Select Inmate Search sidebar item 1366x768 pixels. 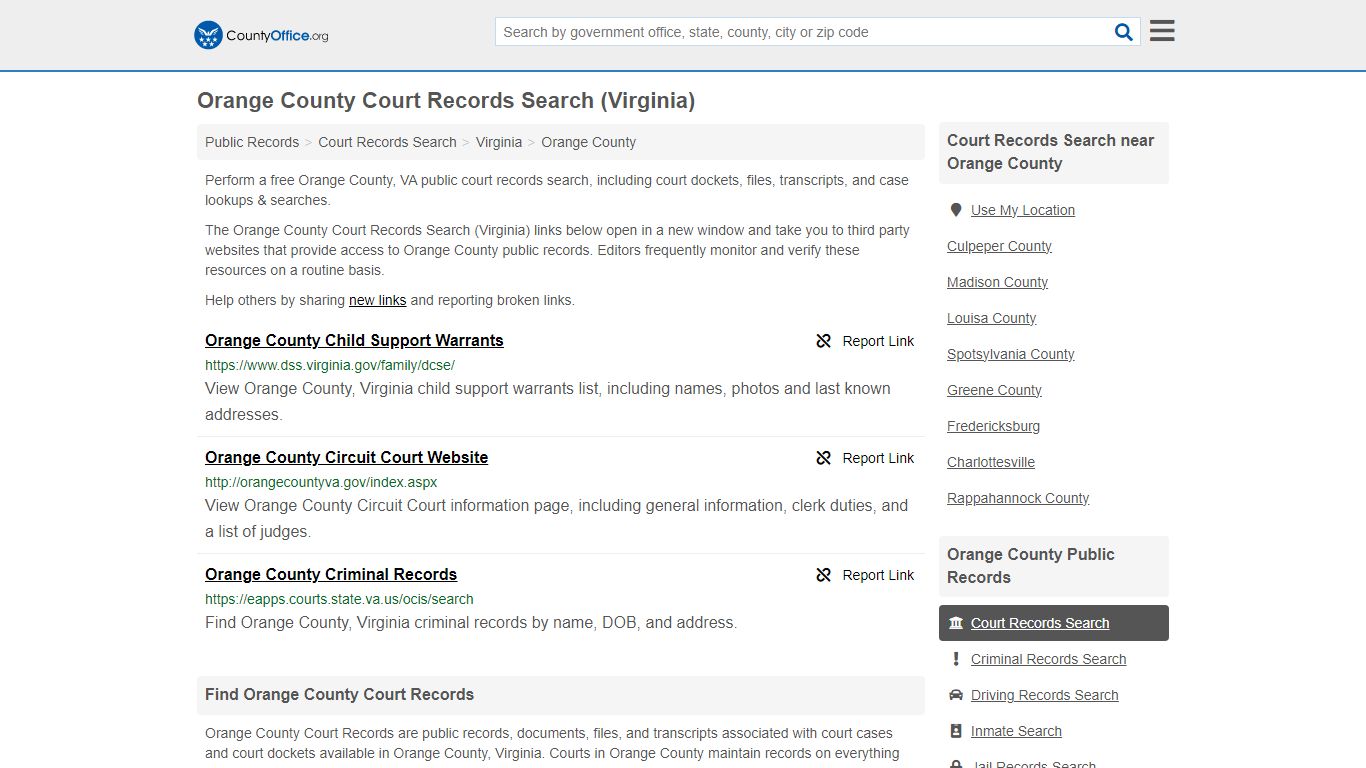tap(1016, 731)
